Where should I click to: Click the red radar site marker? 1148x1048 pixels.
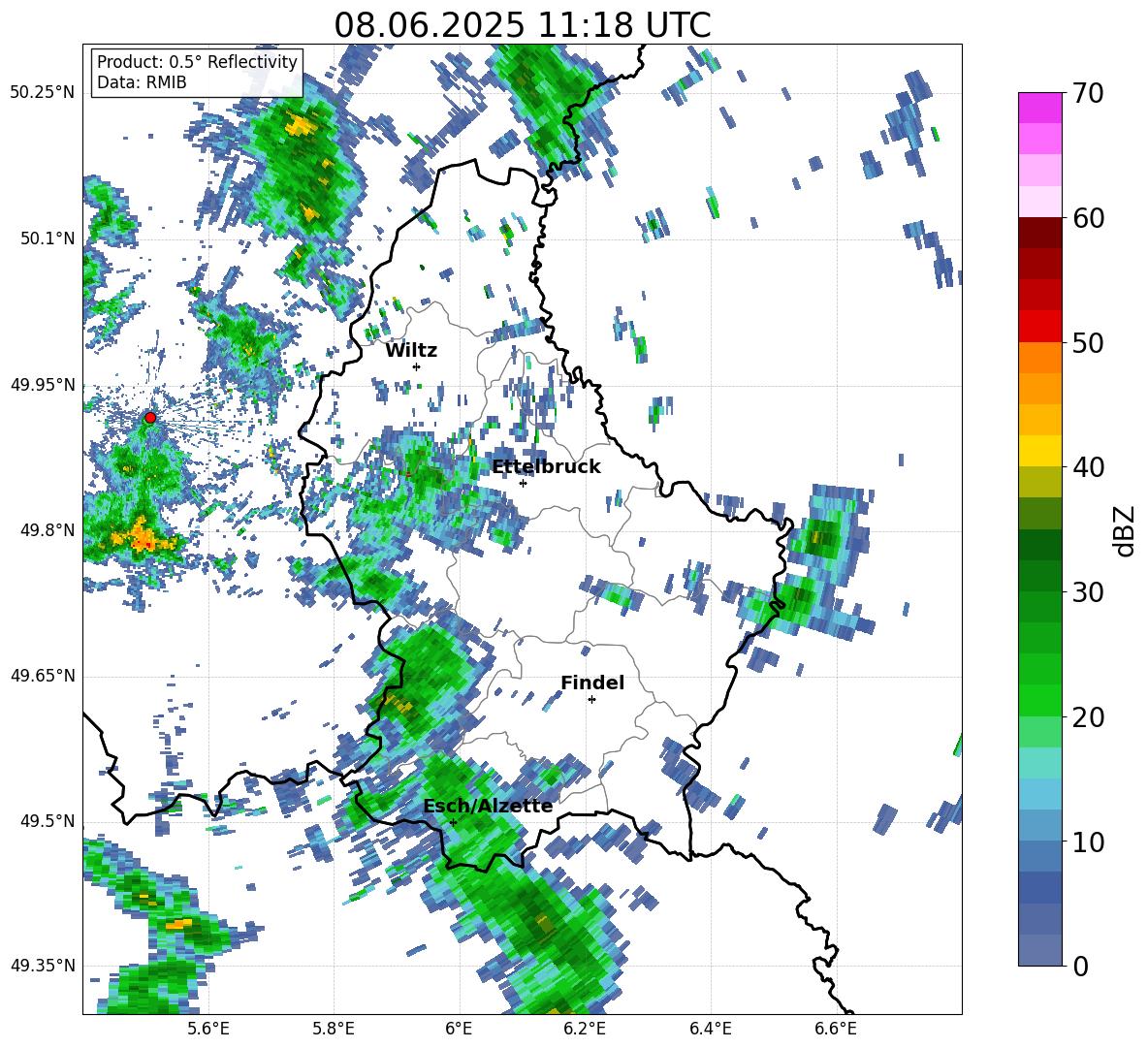point(150,417)
